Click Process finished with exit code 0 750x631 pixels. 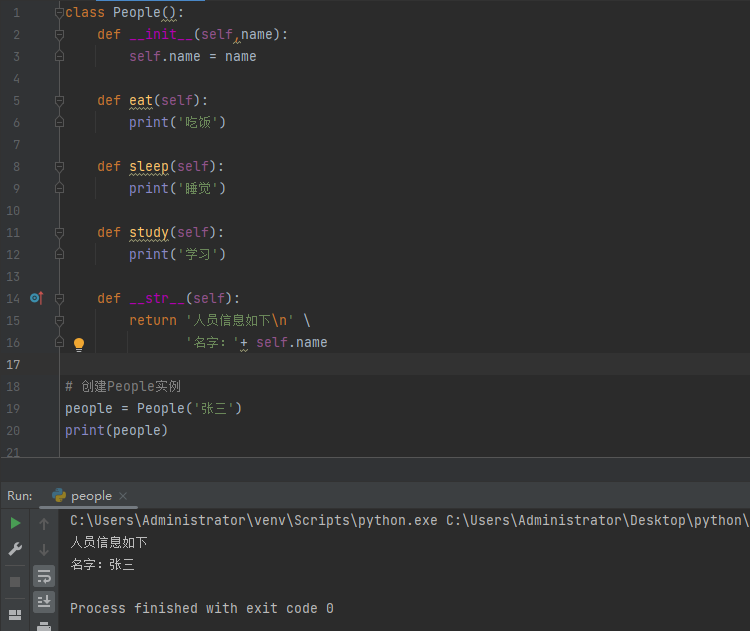[x=202, y=609]
